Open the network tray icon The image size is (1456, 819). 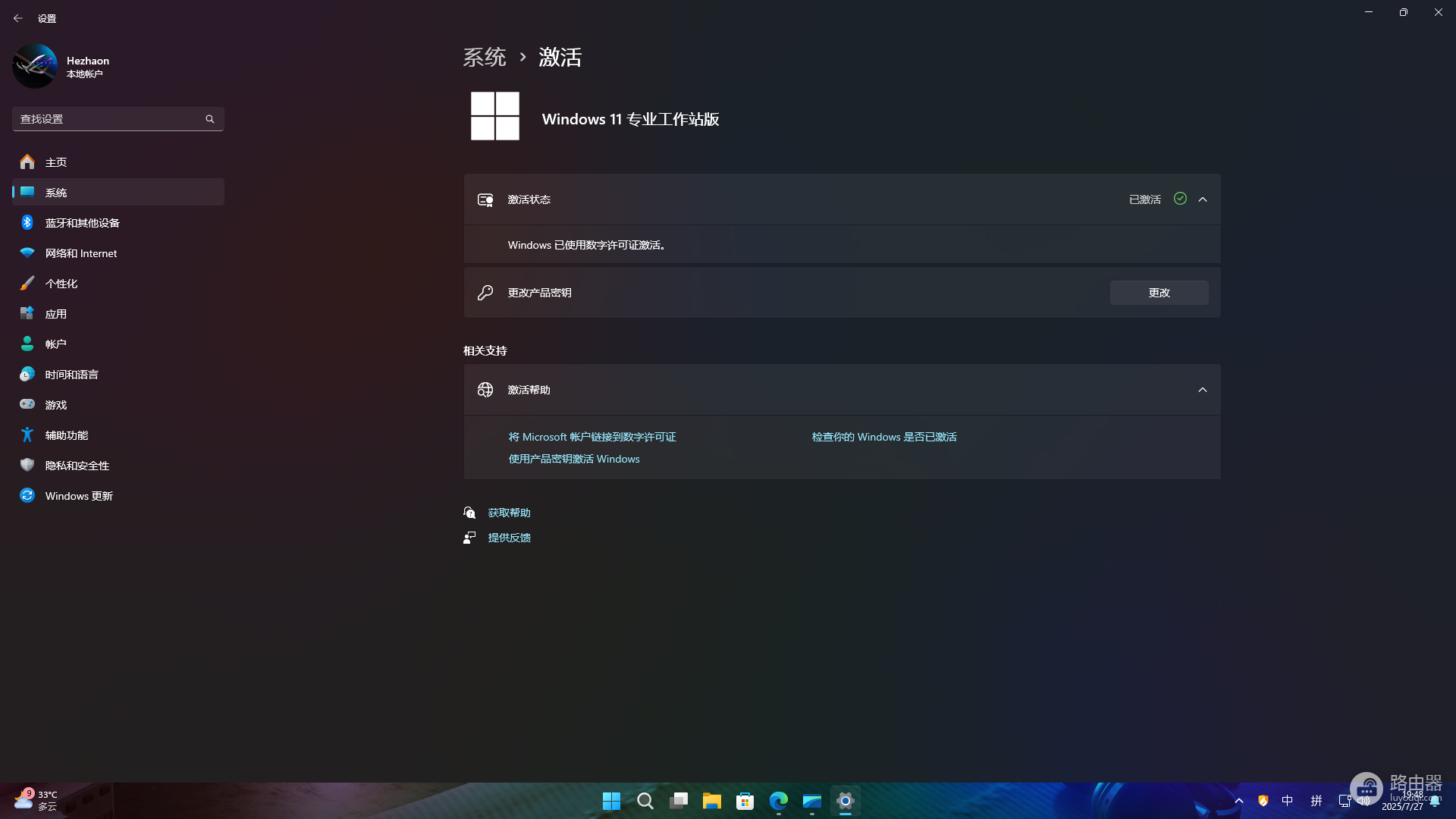click(1345, 801)
